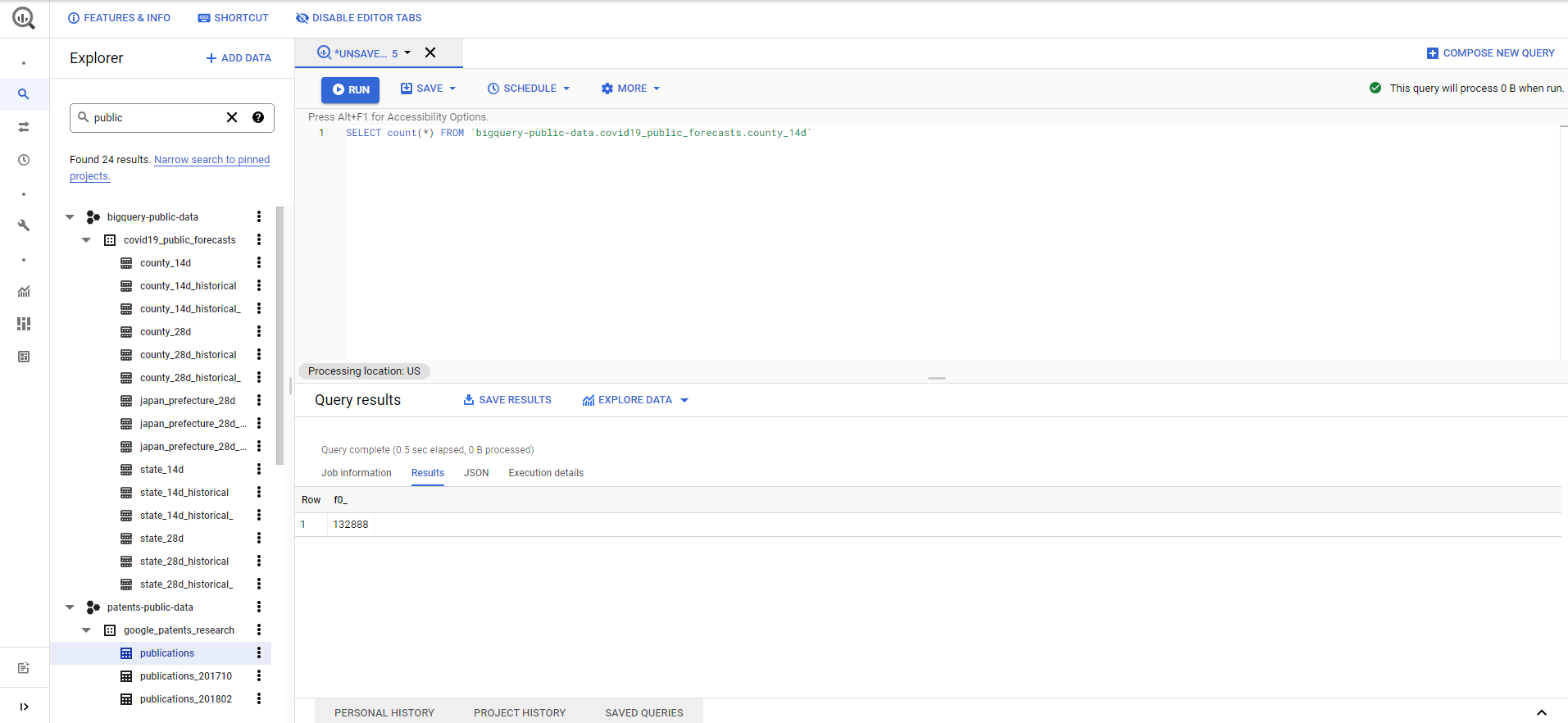Screen dimensions: 1568x723
Task: Open Data transfers icon in sidebar
Action: coord(24,127)
